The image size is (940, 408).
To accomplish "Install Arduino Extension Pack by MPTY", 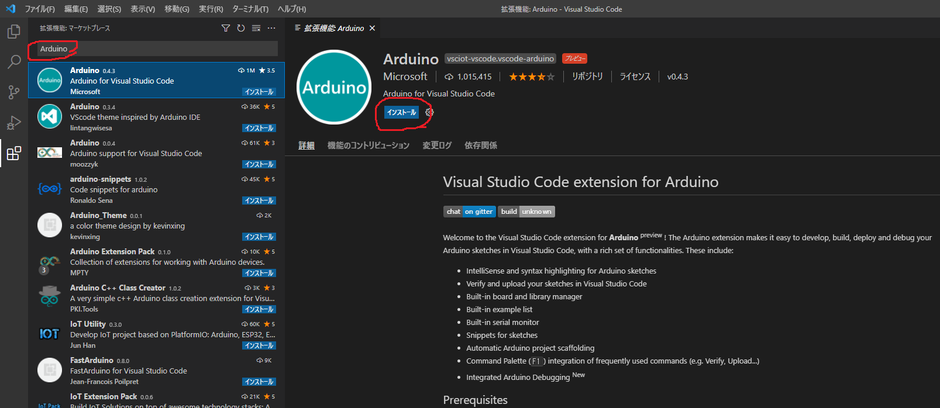I will point(259,273).
